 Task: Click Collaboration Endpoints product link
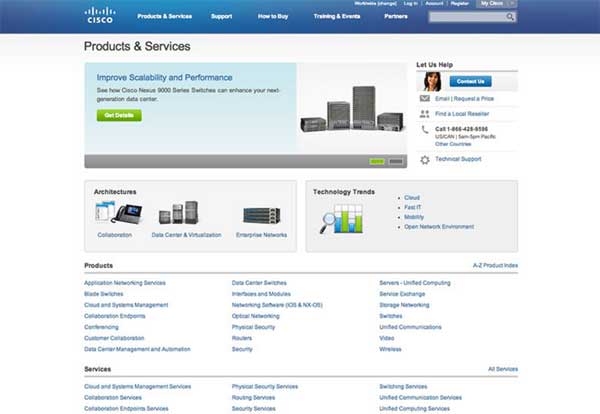pos(114,316)
